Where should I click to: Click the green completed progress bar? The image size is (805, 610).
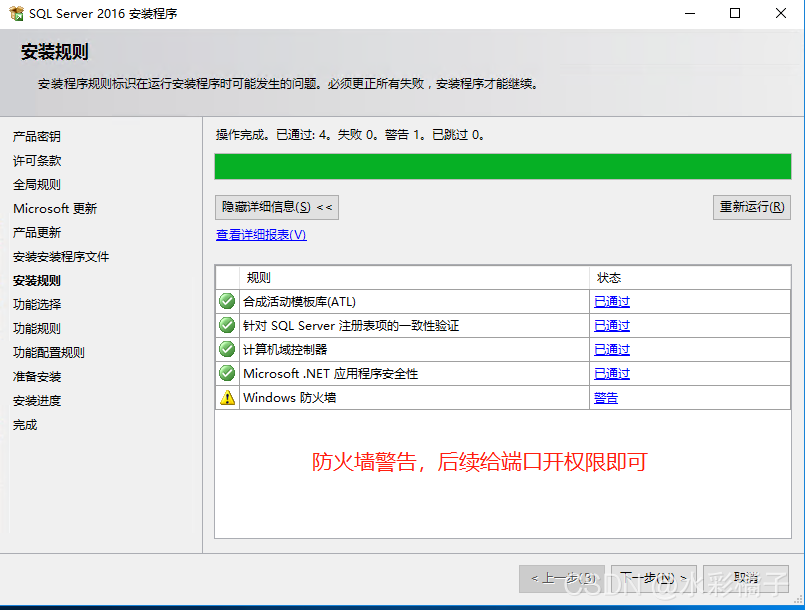point(503,166)
